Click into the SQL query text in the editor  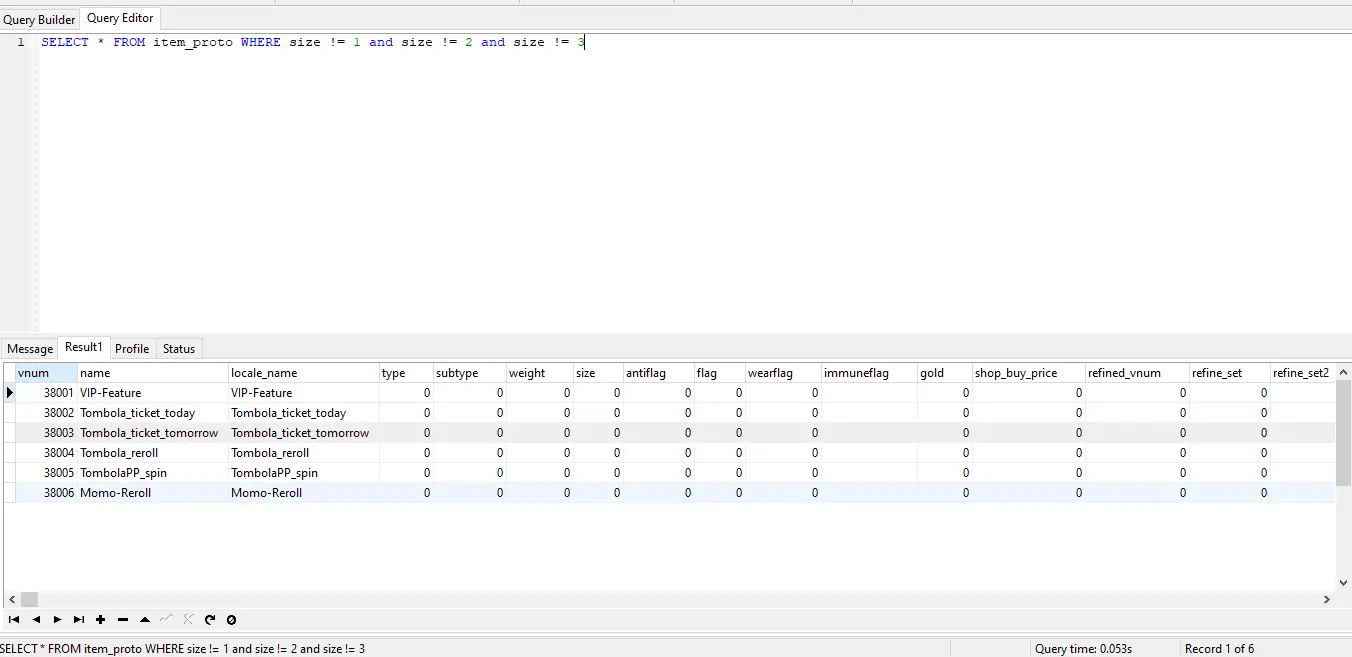coord(312,42)
